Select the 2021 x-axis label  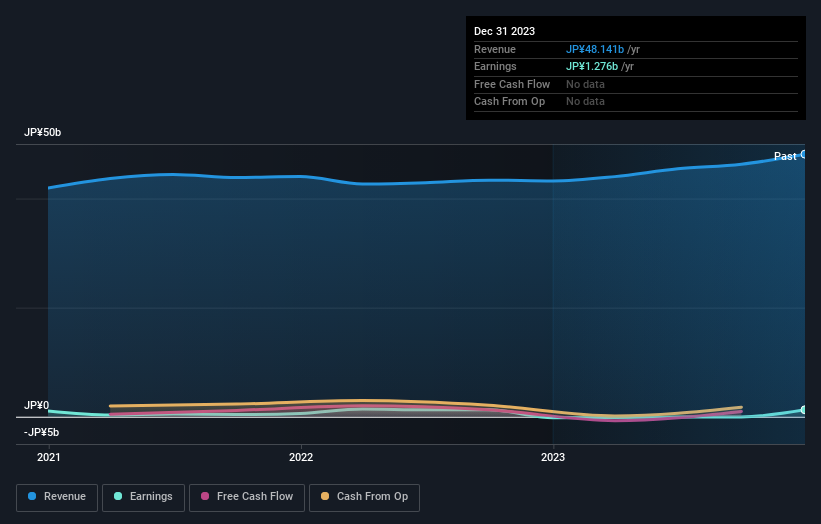pos(49,458)
